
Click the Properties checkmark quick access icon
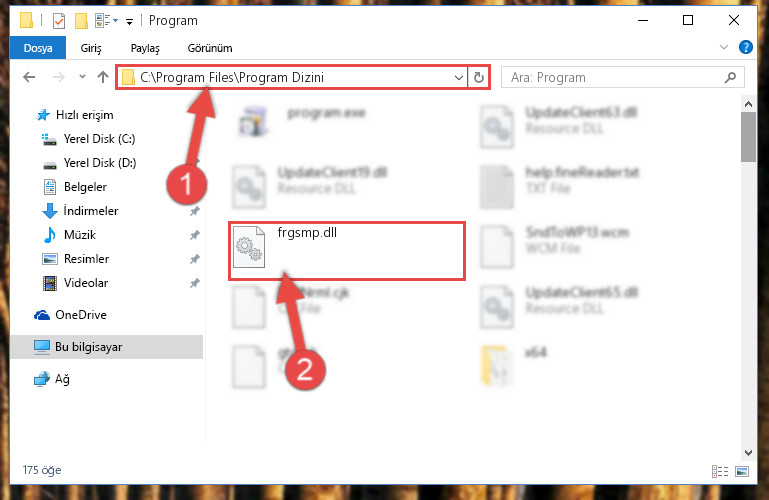59,21
